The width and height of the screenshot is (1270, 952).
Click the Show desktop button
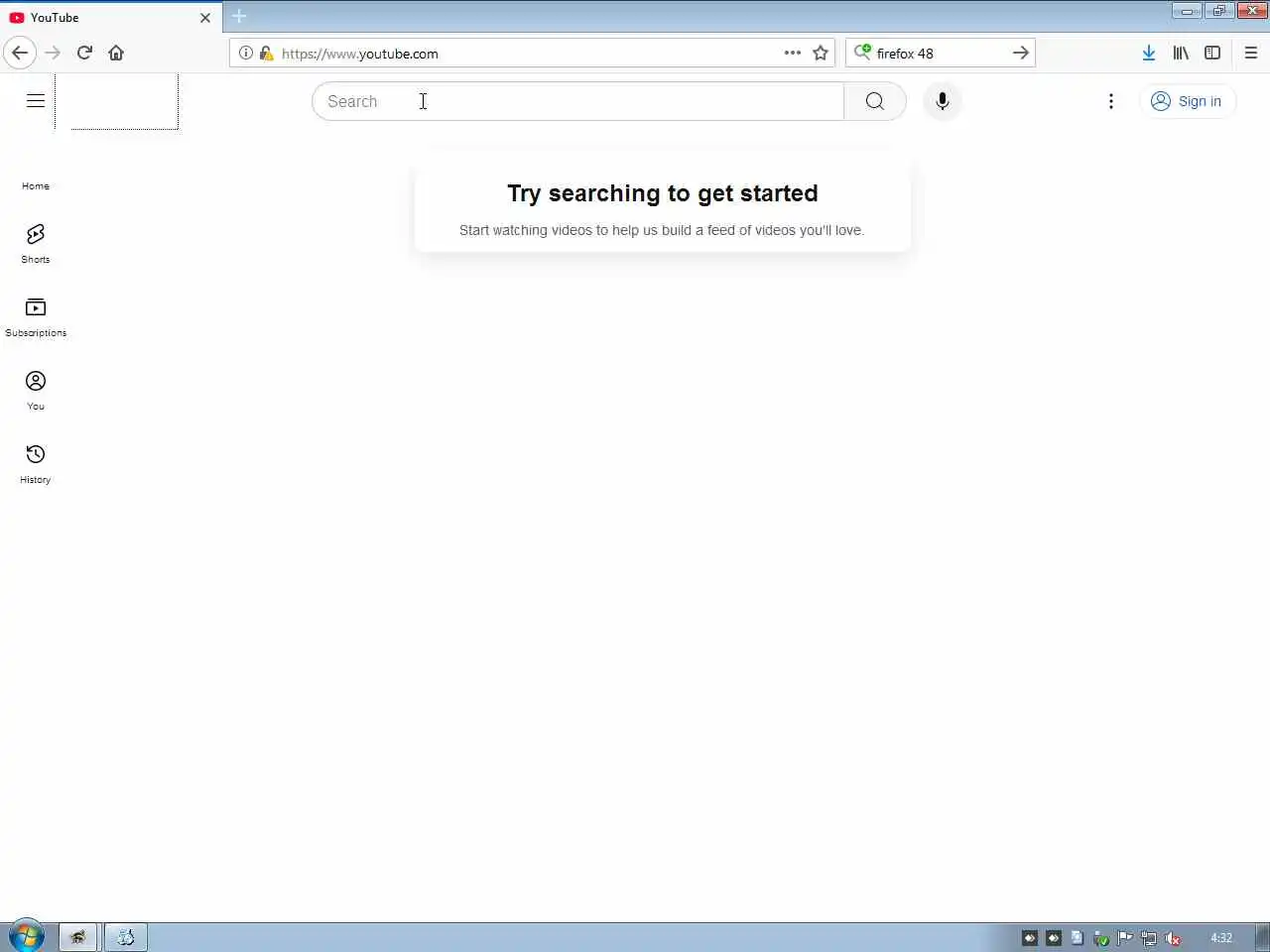coord(1262,937)
